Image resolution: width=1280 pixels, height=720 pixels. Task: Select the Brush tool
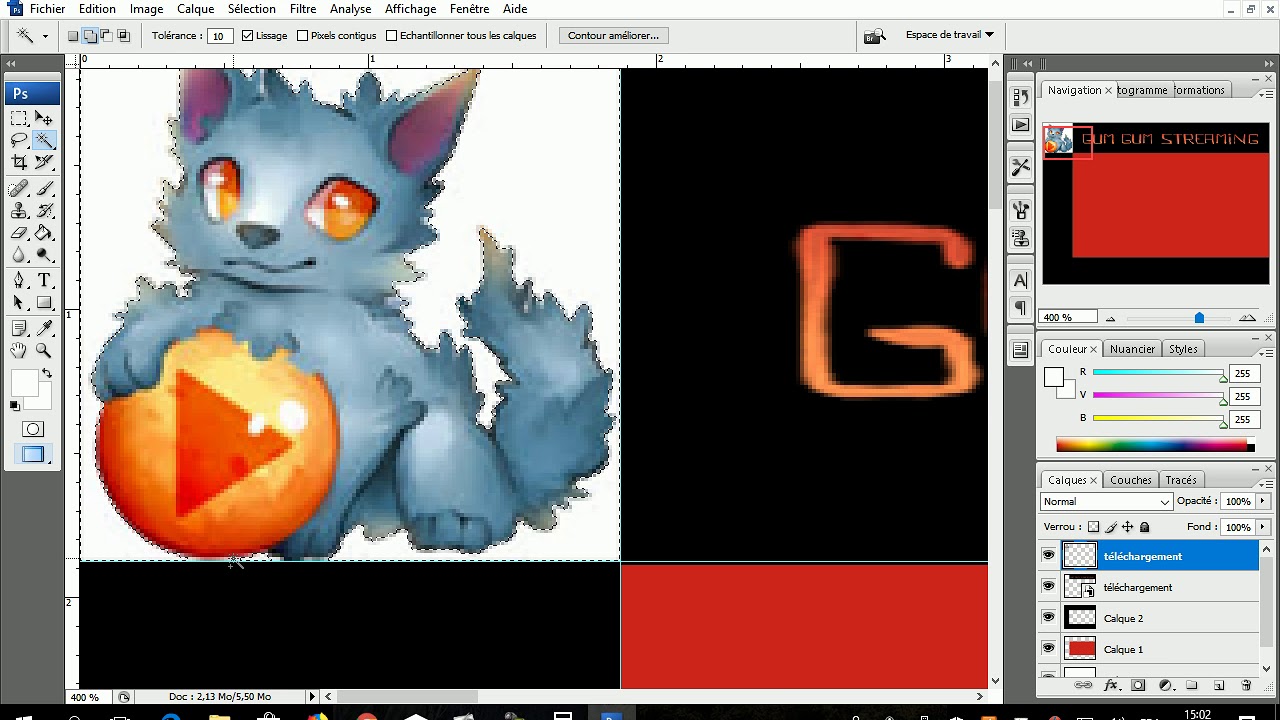pos(44,189)
